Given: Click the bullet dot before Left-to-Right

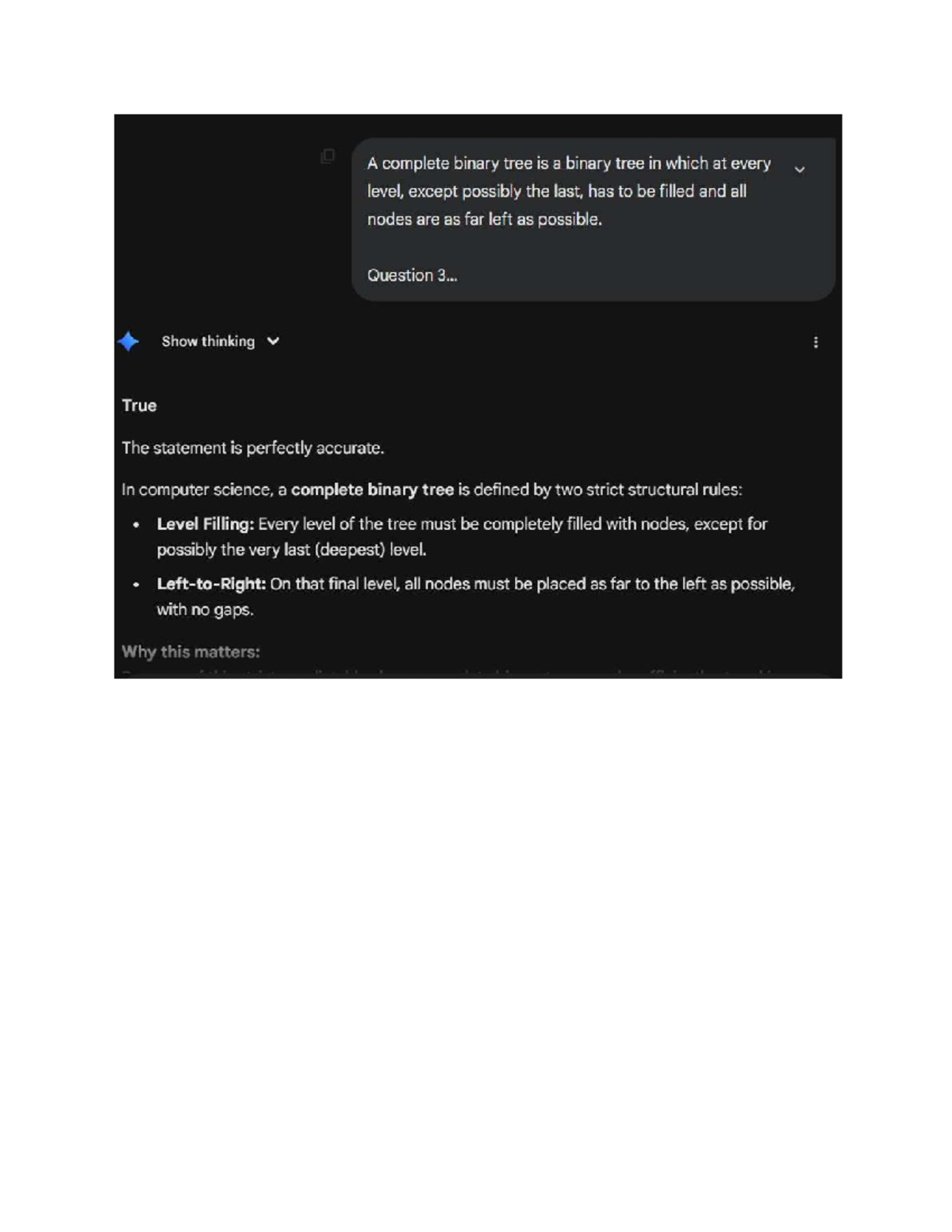Looking at the screenshot, I should (x=136, y=585).
